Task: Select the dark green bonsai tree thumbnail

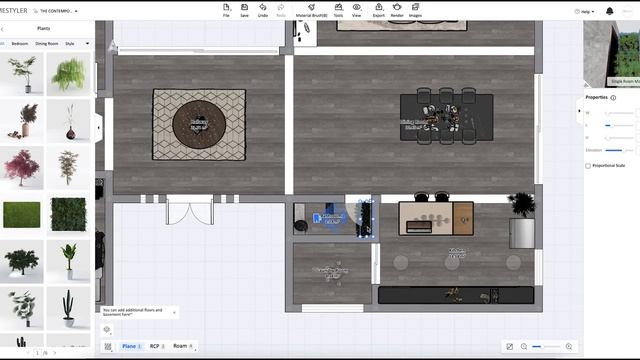Action: point(22,262)
